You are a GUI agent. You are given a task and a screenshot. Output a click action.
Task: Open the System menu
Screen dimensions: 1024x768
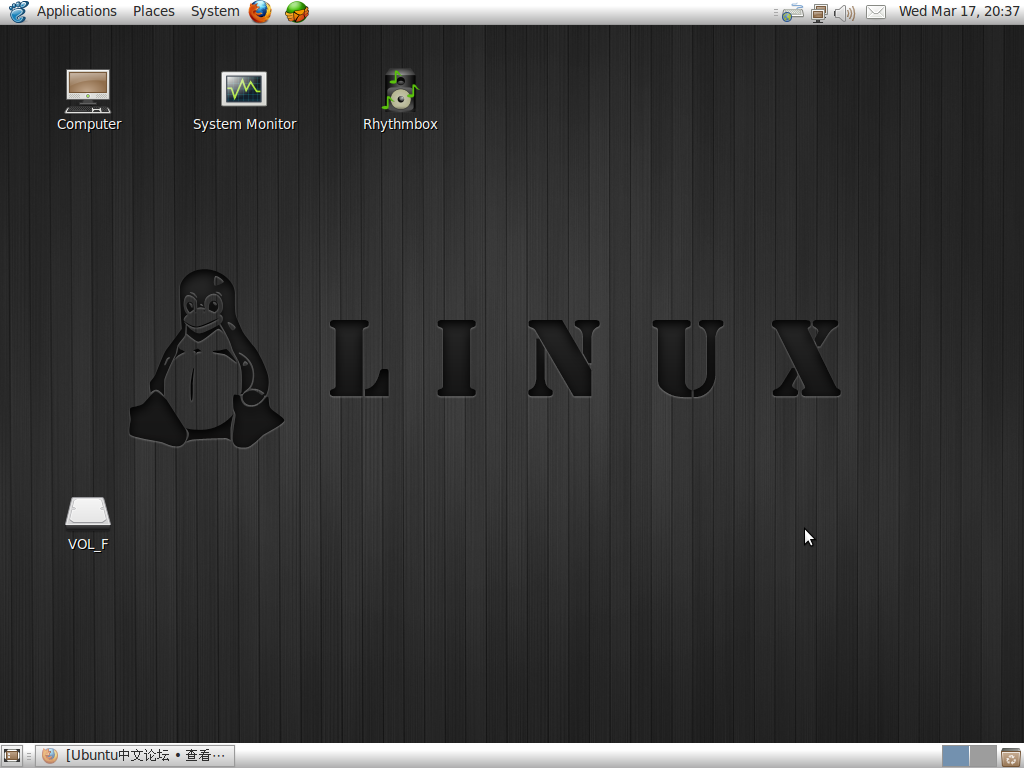[215, 12]
